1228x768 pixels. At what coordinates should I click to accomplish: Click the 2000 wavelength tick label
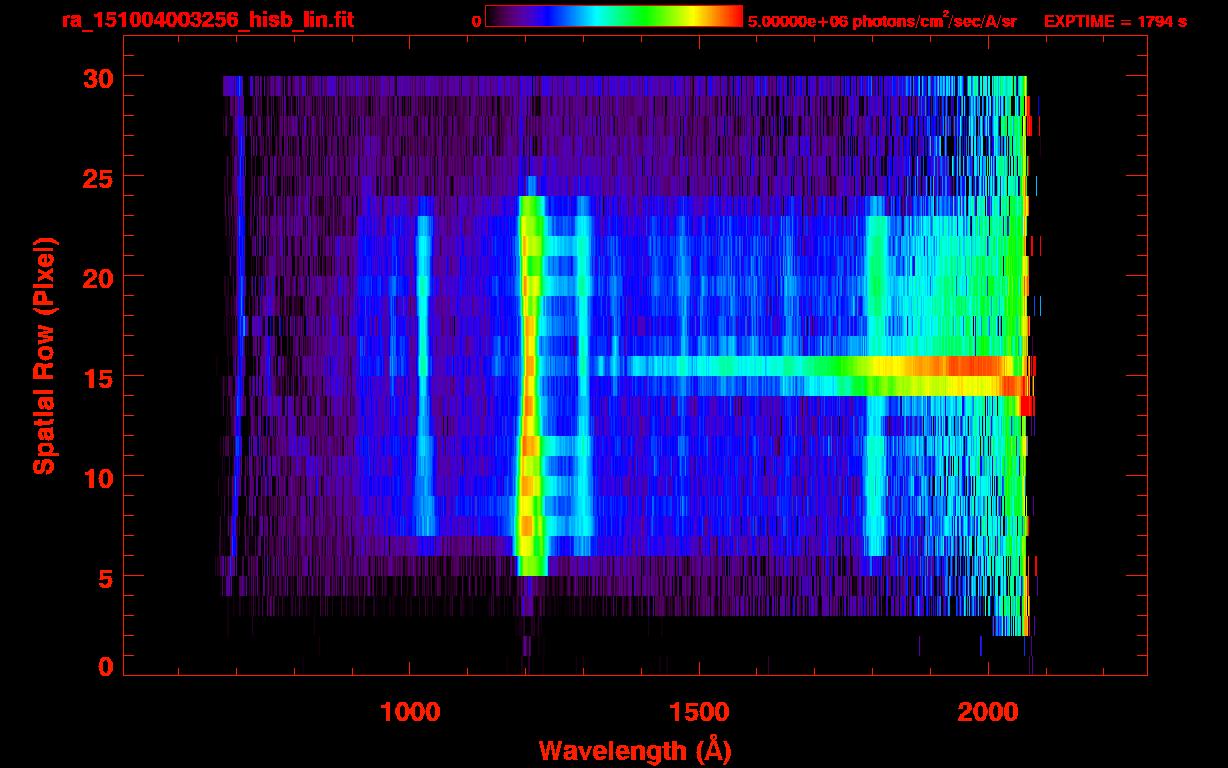988,711
